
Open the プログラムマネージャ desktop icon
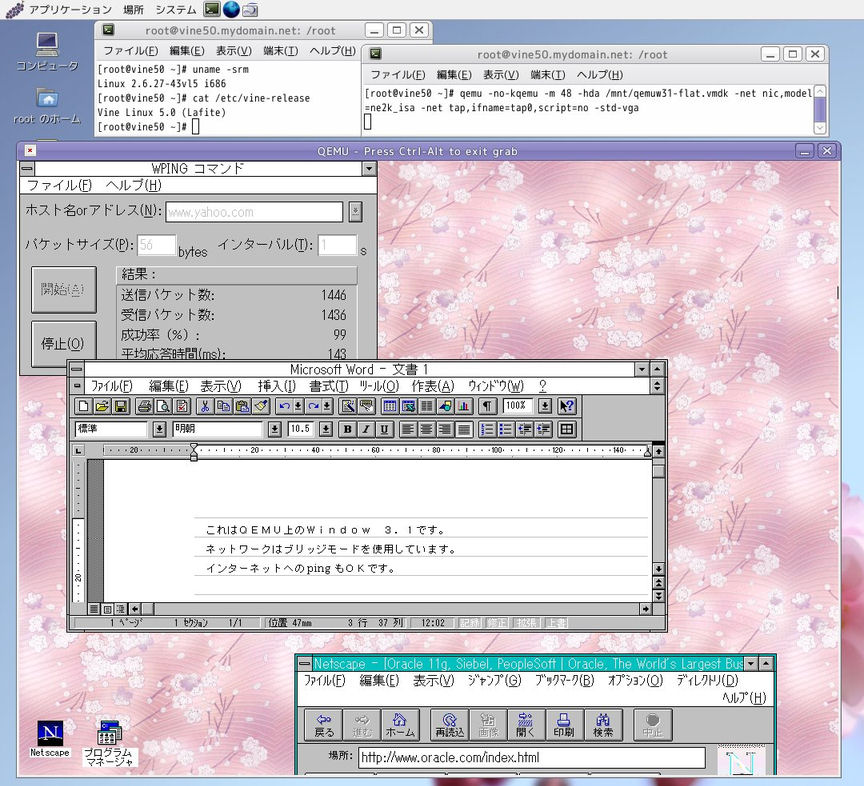[x=109, y=744]
